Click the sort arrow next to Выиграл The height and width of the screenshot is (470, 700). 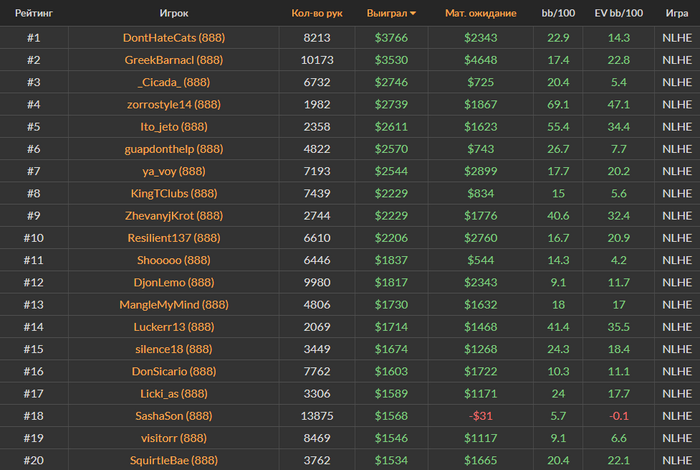point(413,13)
